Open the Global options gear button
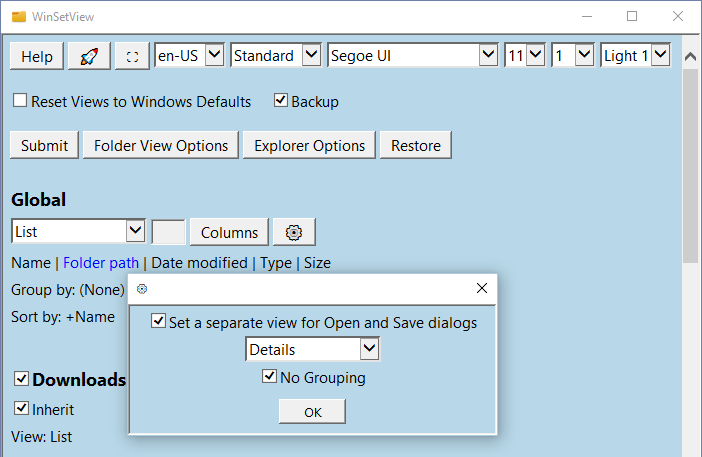The width and height of the screenshot is (702, 457). click(294, 232)
